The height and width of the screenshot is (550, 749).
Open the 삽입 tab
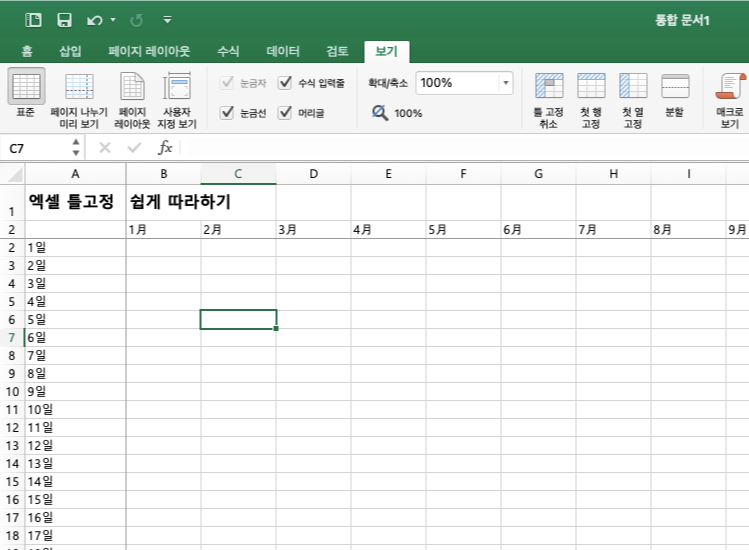[70, 51]
